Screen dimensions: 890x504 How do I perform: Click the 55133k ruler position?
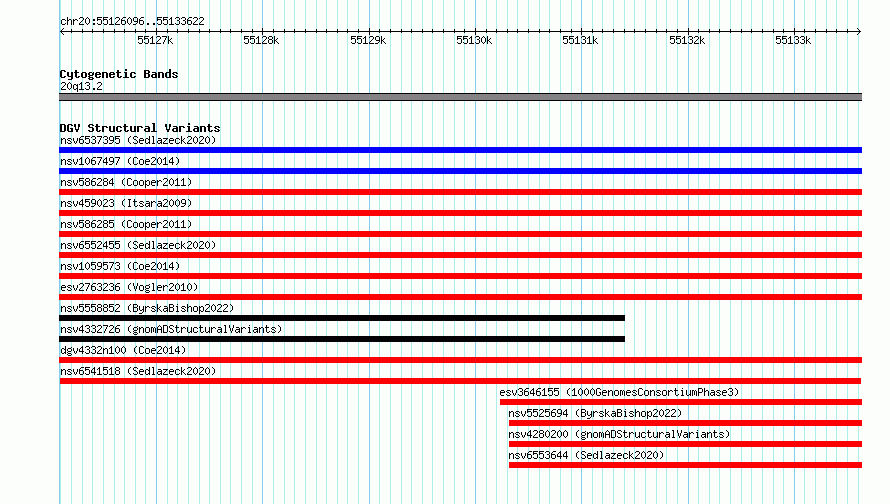point(793,40)
